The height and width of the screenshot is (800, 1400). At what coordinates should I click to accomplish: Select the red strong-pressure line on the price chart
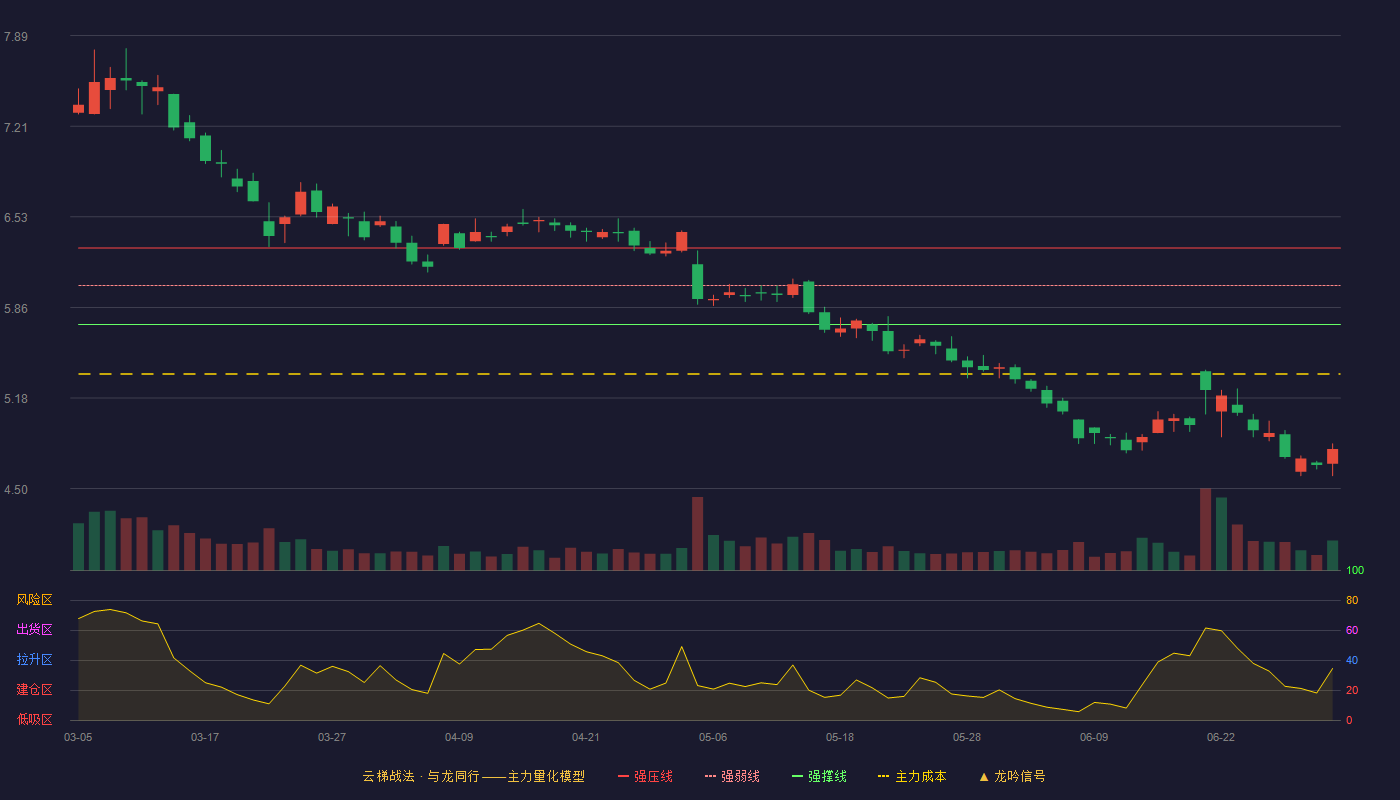tap(709, 248)
